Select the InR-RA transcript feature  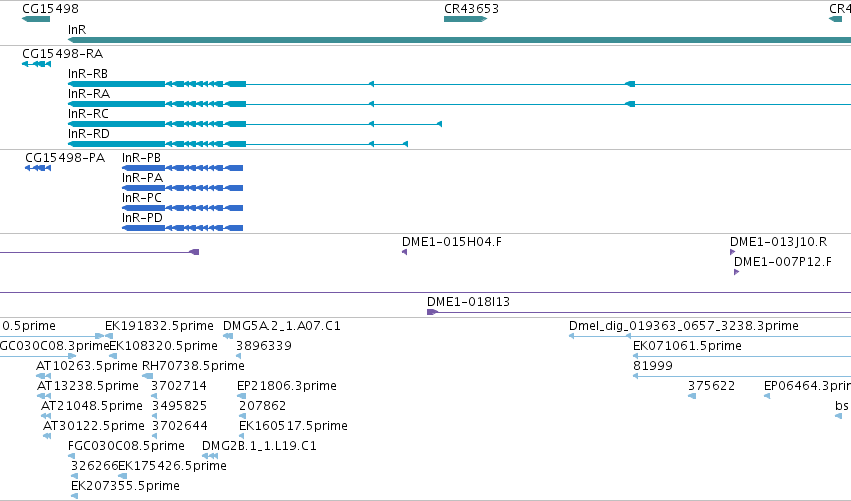coord(459,104)
